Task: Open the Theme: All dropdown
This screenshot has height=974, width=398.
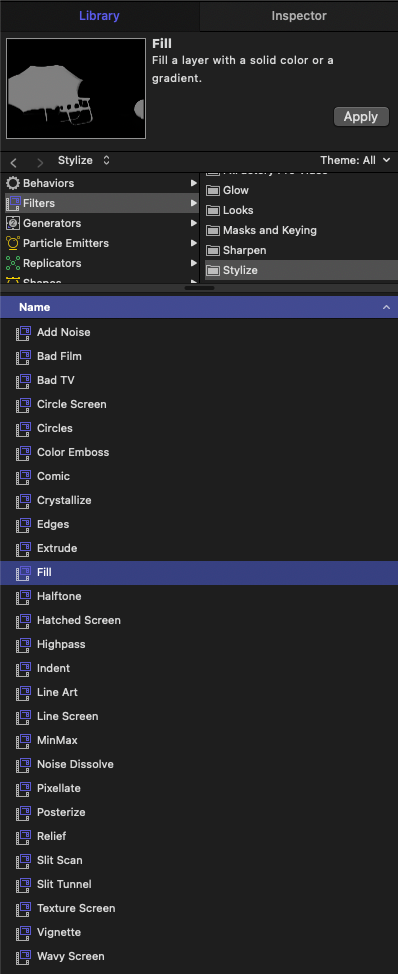Action: (355, 160)
